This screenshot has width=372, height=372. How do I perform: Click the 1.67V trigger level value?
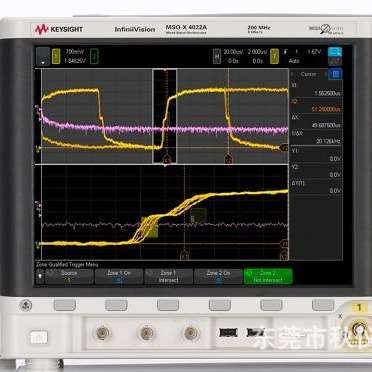click(314, 52)
